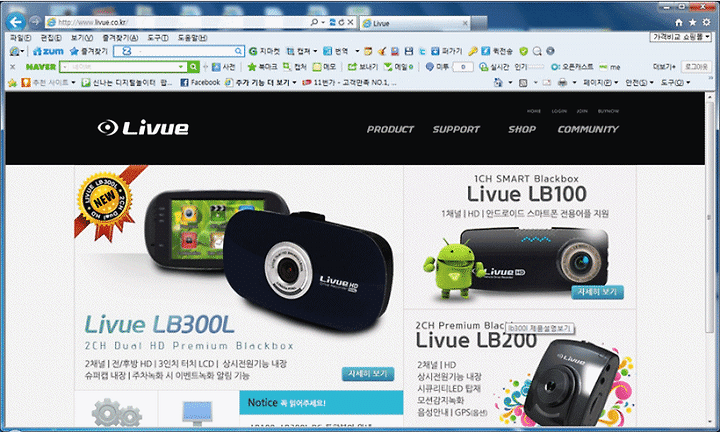Open the SHOP navigation link
This screenshot has width=720, height=432.
522,129
